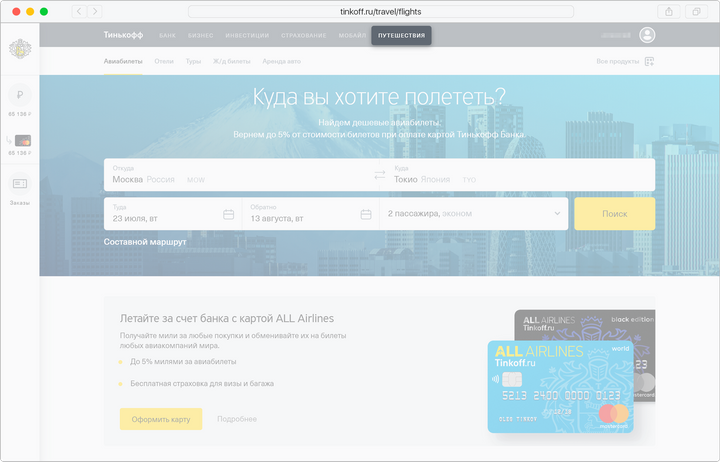Open calendar icon in Обратно date field
The image size is (720, 462).
[x=366, y=214]
